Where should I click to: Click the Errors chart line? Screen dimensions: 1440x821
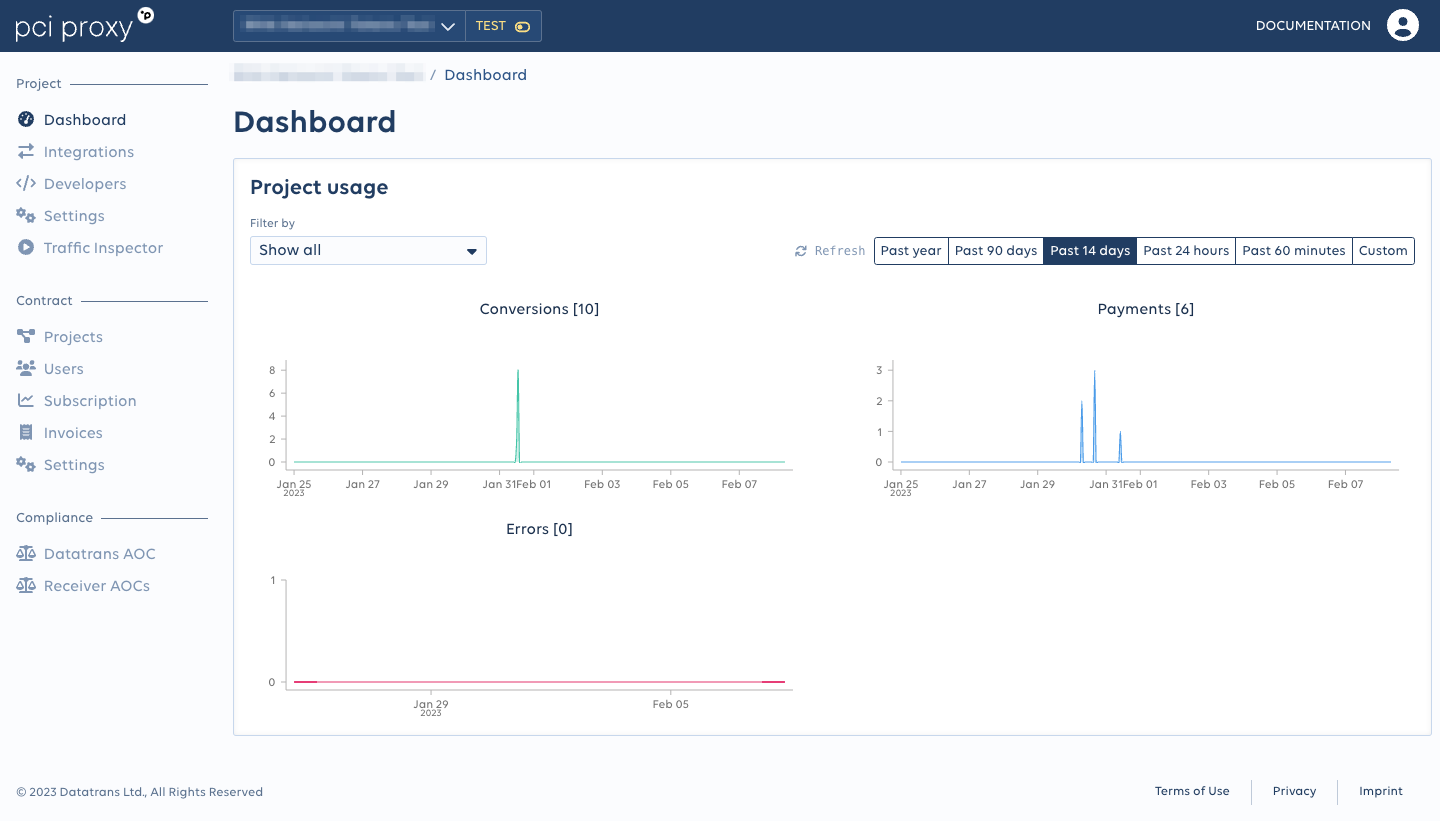pos(539,682)
